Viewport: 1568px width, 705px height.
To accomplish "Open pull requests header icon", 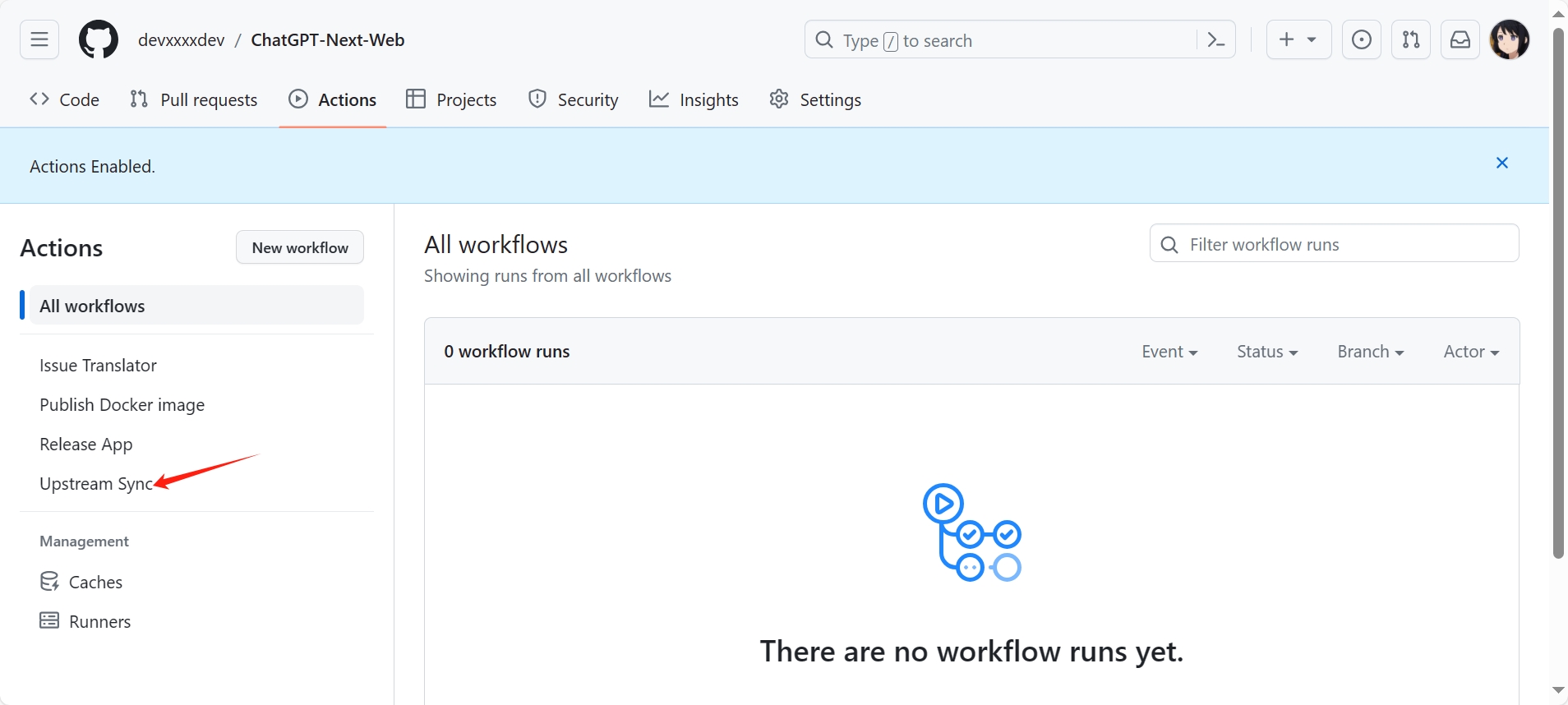I will (x=1411, y=39).
